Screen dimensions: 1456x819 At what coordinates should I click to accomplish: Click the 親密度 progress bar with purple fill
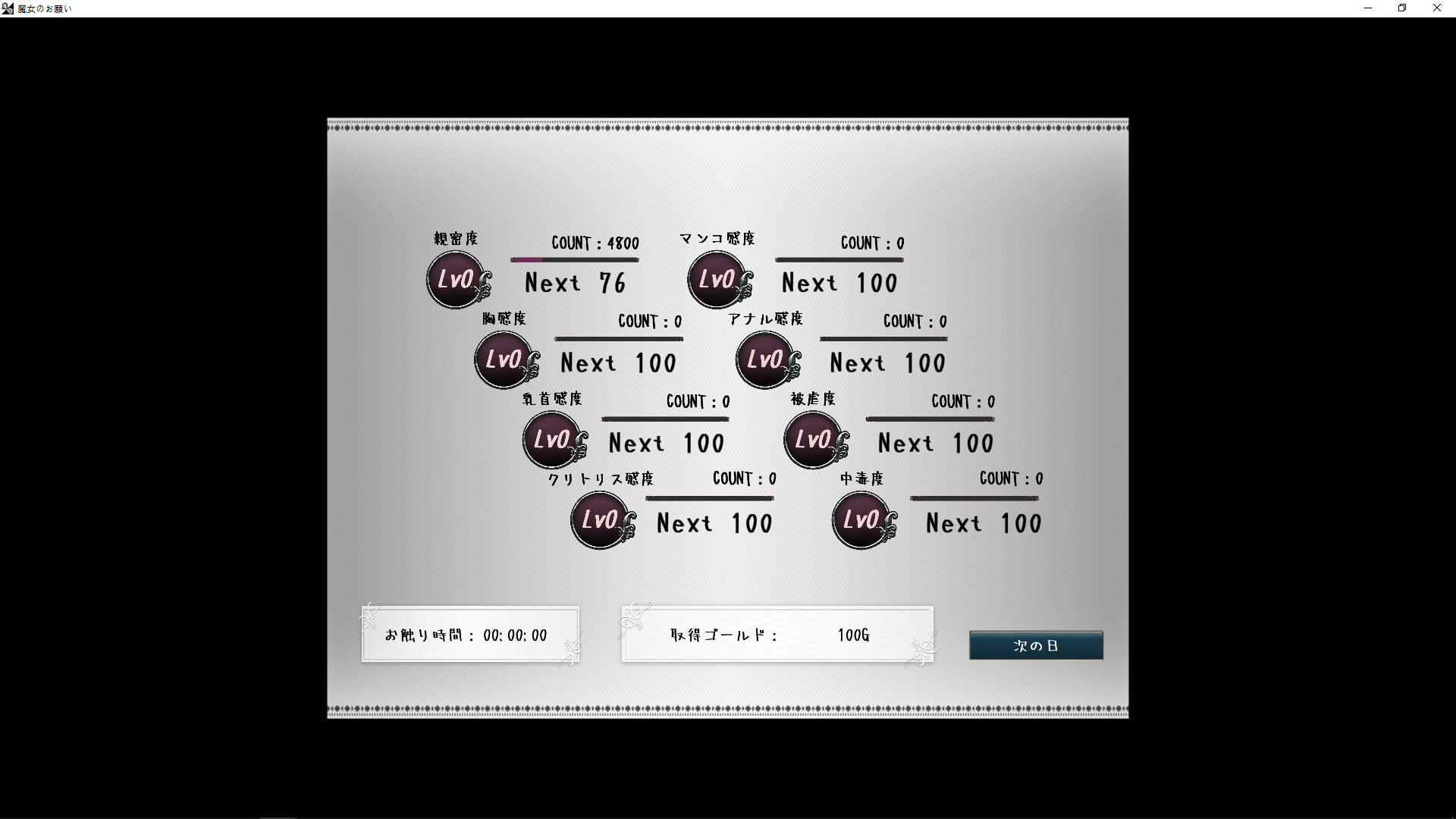coord(574,260)
